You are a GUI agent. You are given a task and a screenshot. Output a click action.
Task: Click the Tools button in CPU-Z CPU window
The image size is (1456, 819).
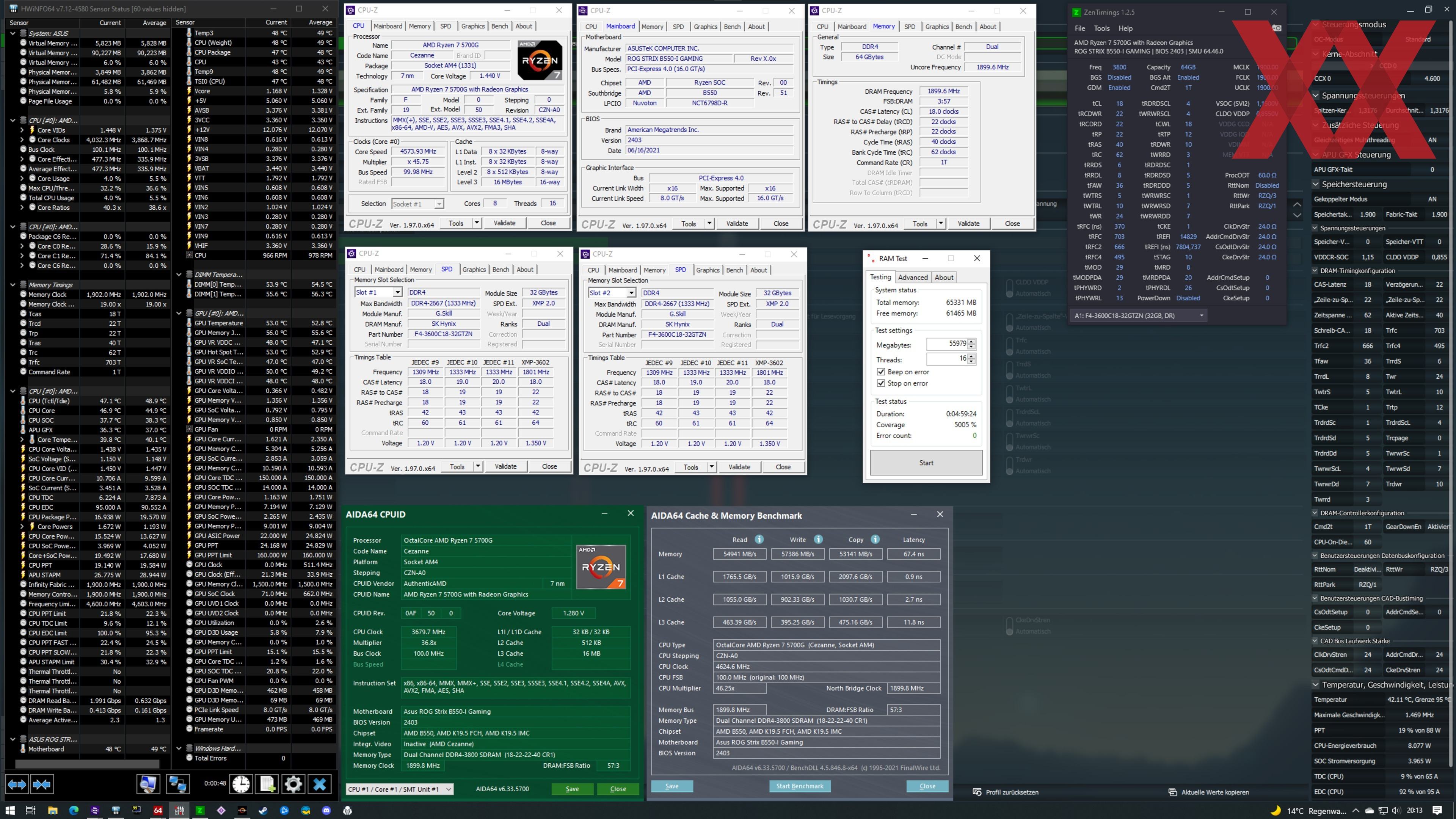(456, 223)
